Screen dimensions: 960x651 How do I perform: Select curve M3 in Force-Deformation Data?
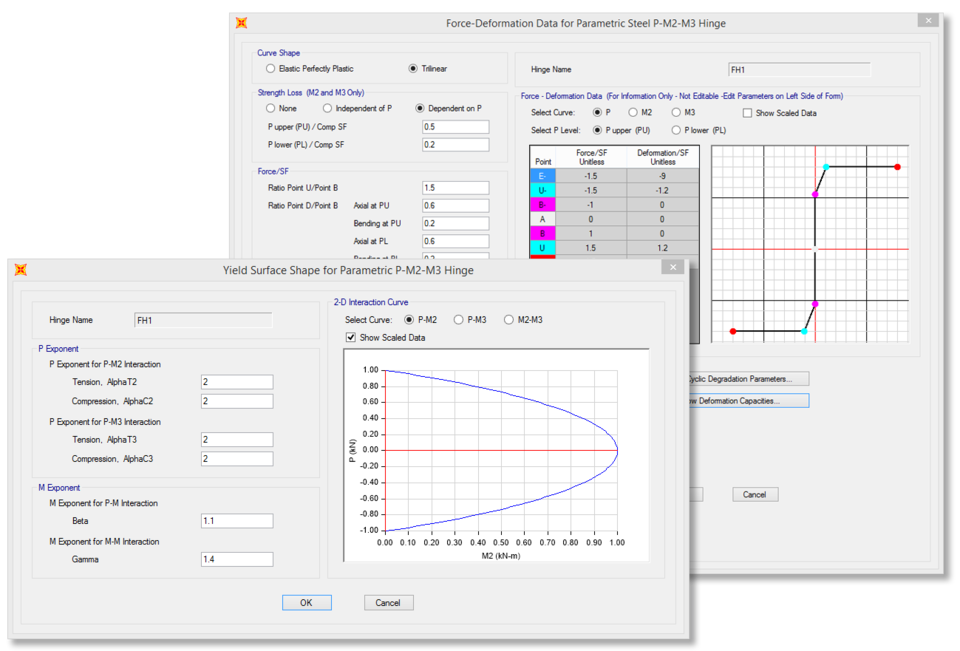point(676,113)
